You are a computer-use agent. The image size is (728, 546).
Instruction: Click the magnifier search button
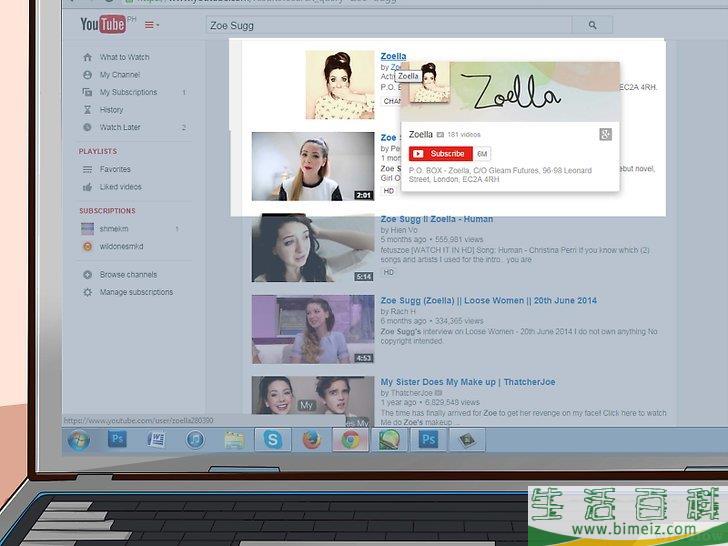click(592, 25)
